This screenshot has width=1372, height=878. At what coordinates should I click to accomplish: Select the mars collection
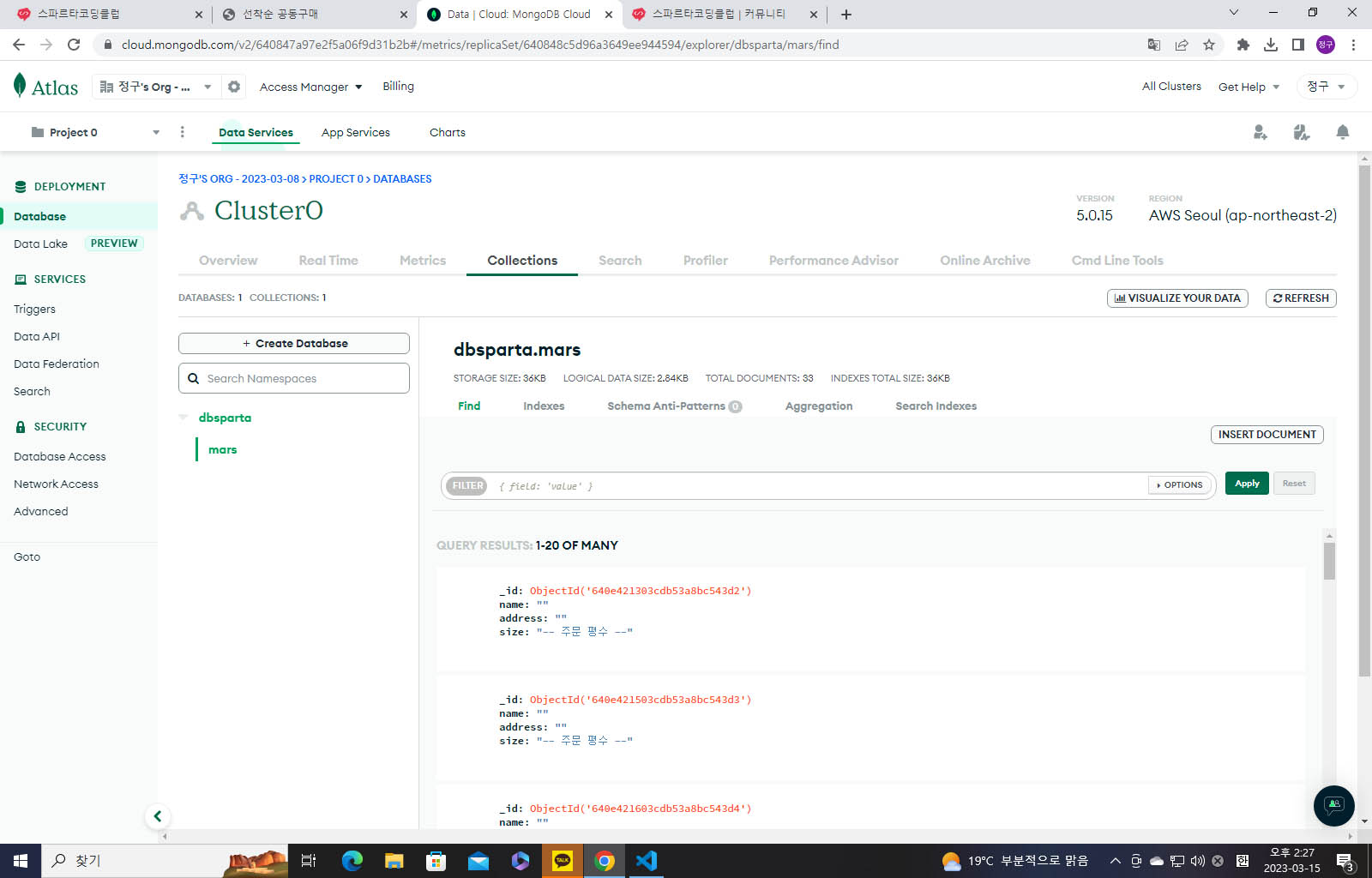coord(222,449)
